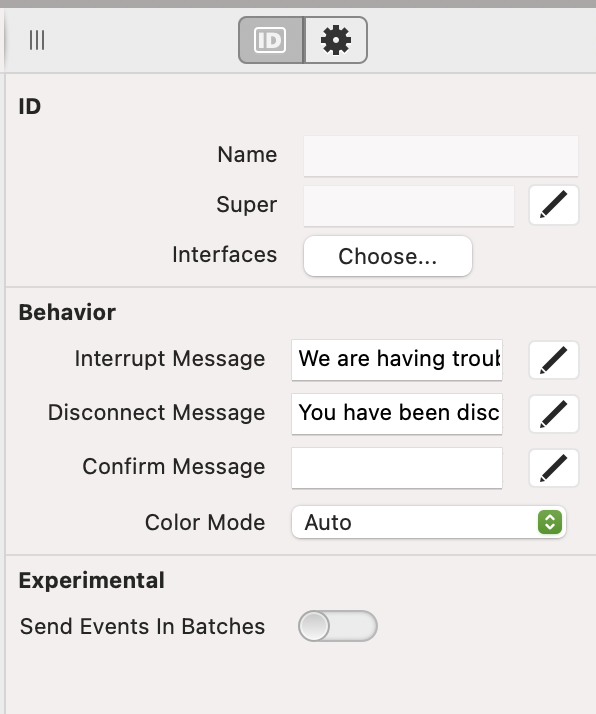The height and width of the screenshot is (714, 596).
Task: Click the green arrows on Color Mode popup
Action: 550,522
